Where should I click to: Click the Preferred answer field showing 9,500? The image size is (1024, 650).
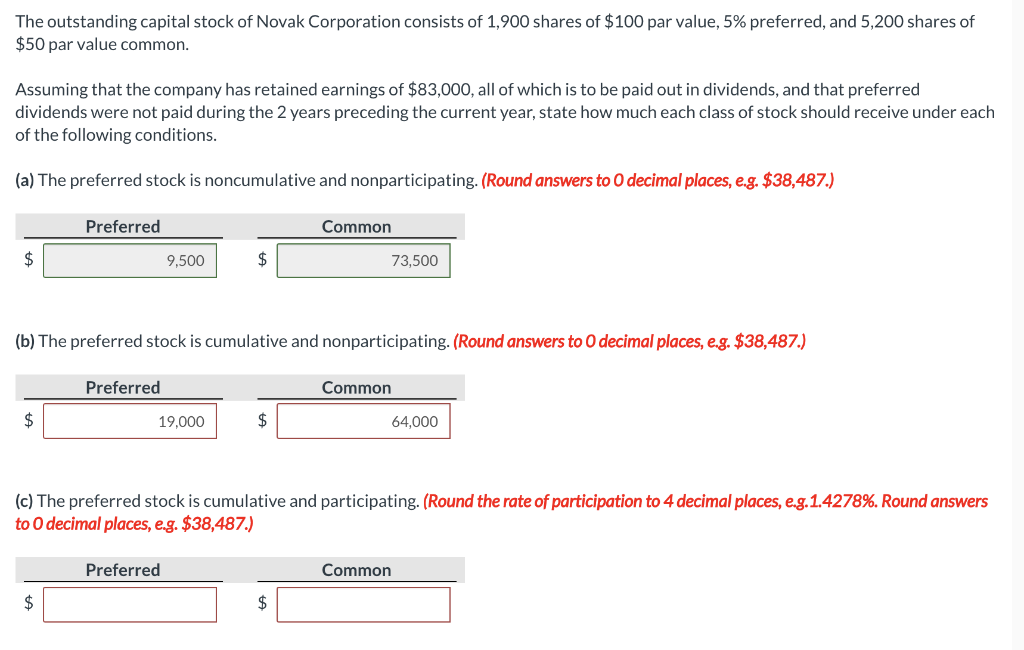tap(130, 260)
